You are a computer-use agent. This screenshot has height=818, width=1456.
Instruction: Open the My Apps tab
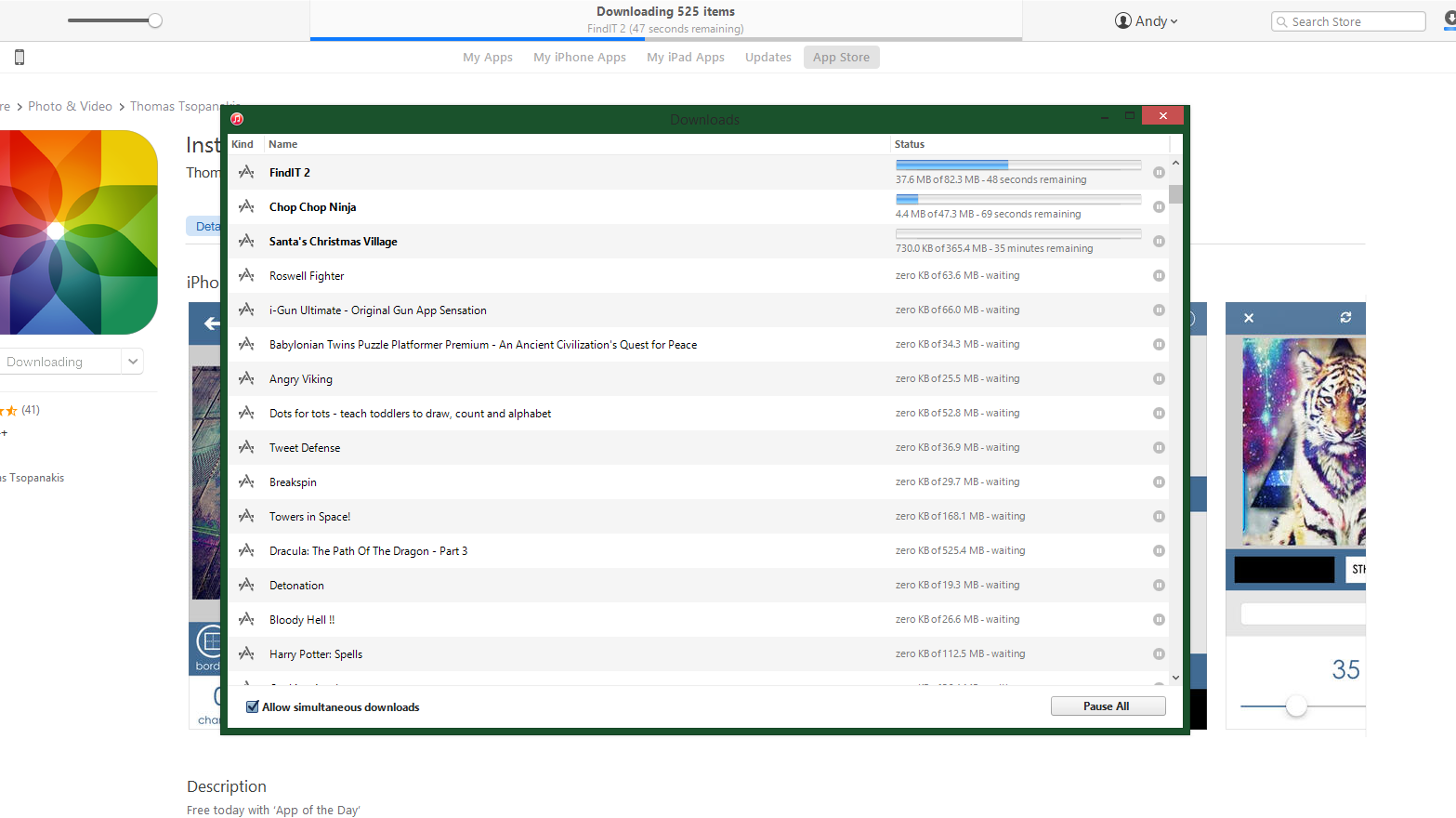tap(488, 58)
